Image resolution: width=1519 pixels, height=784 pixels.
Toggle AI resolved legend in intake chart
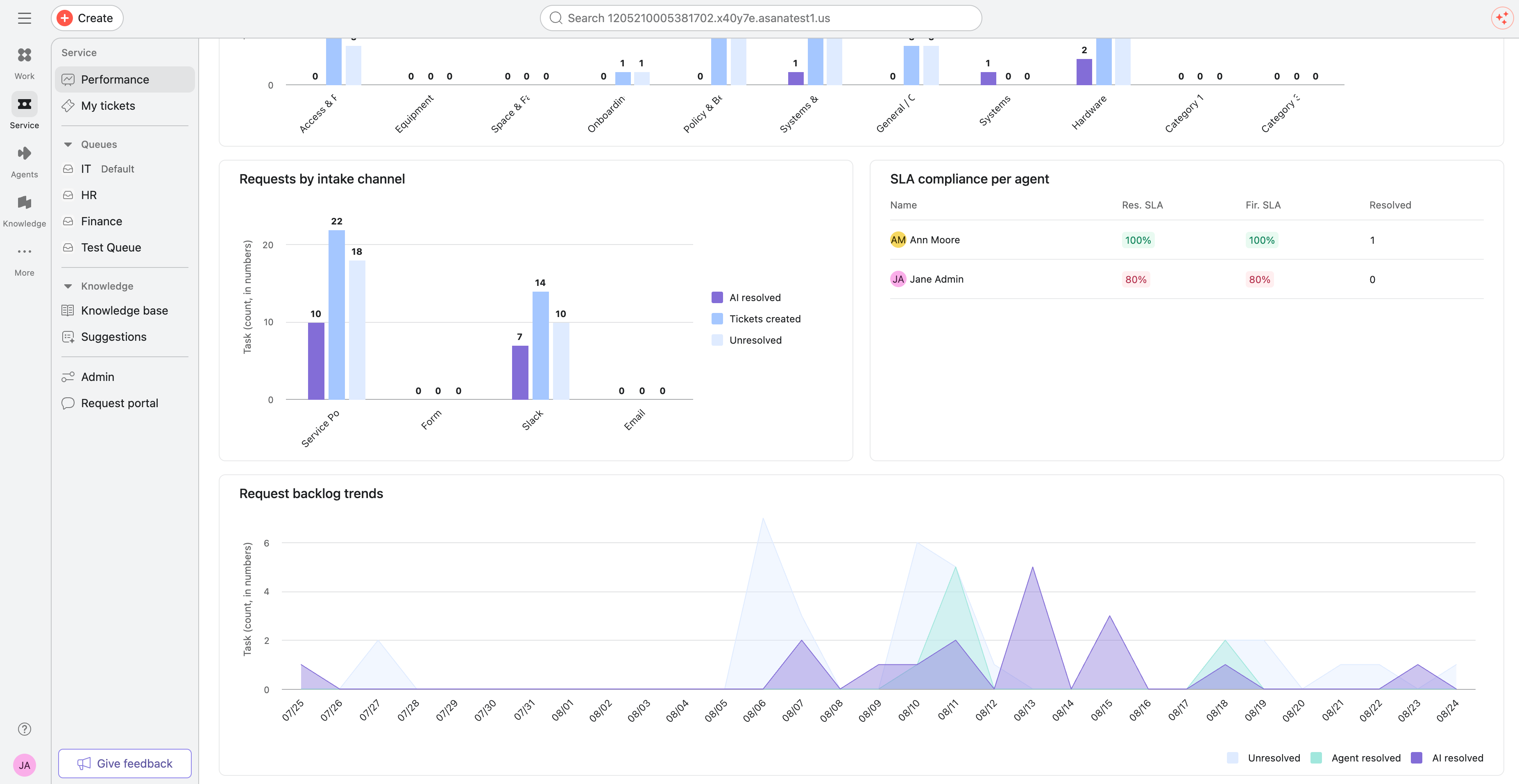(746, 298)
